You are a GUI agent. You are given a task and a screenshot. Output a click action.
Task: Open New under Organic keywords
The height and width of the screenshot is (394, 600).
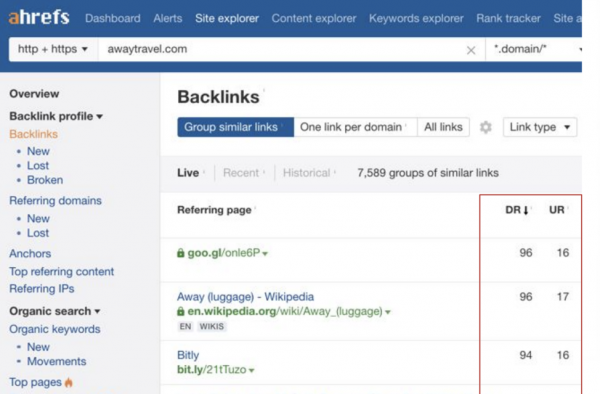tap(38, 347)
